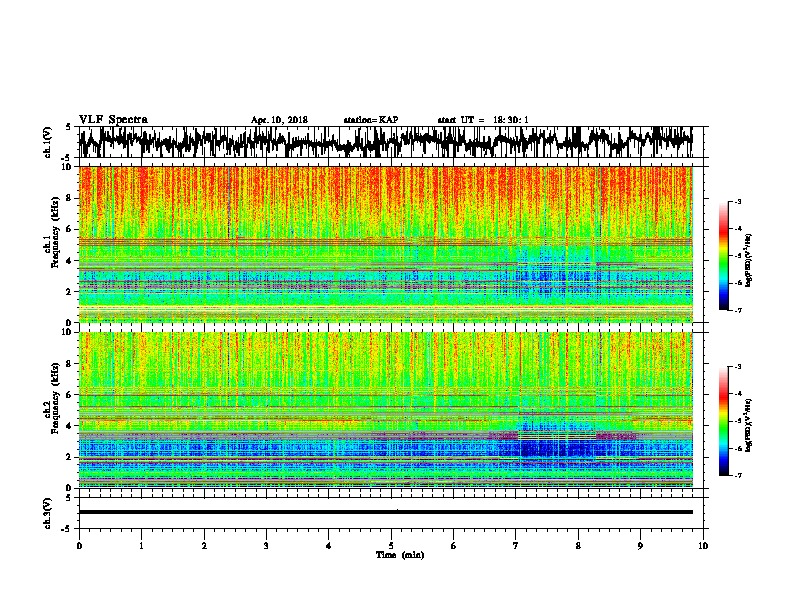Click the "VLF Spectra" plot title

pos(113,120)
